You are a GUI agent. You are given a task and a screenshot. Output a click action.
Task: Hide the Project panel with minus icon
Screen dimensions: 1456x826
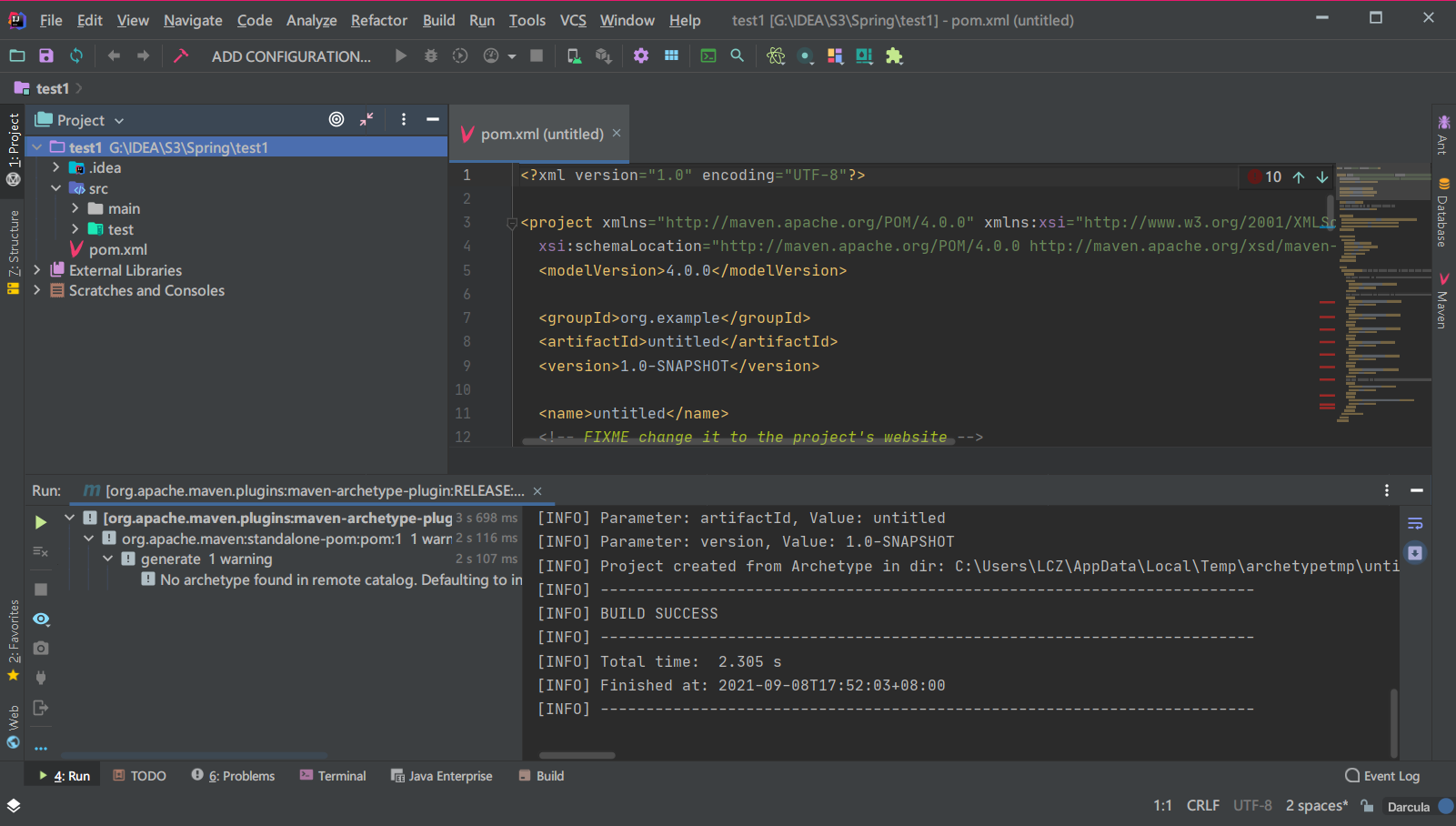[433, 119]
